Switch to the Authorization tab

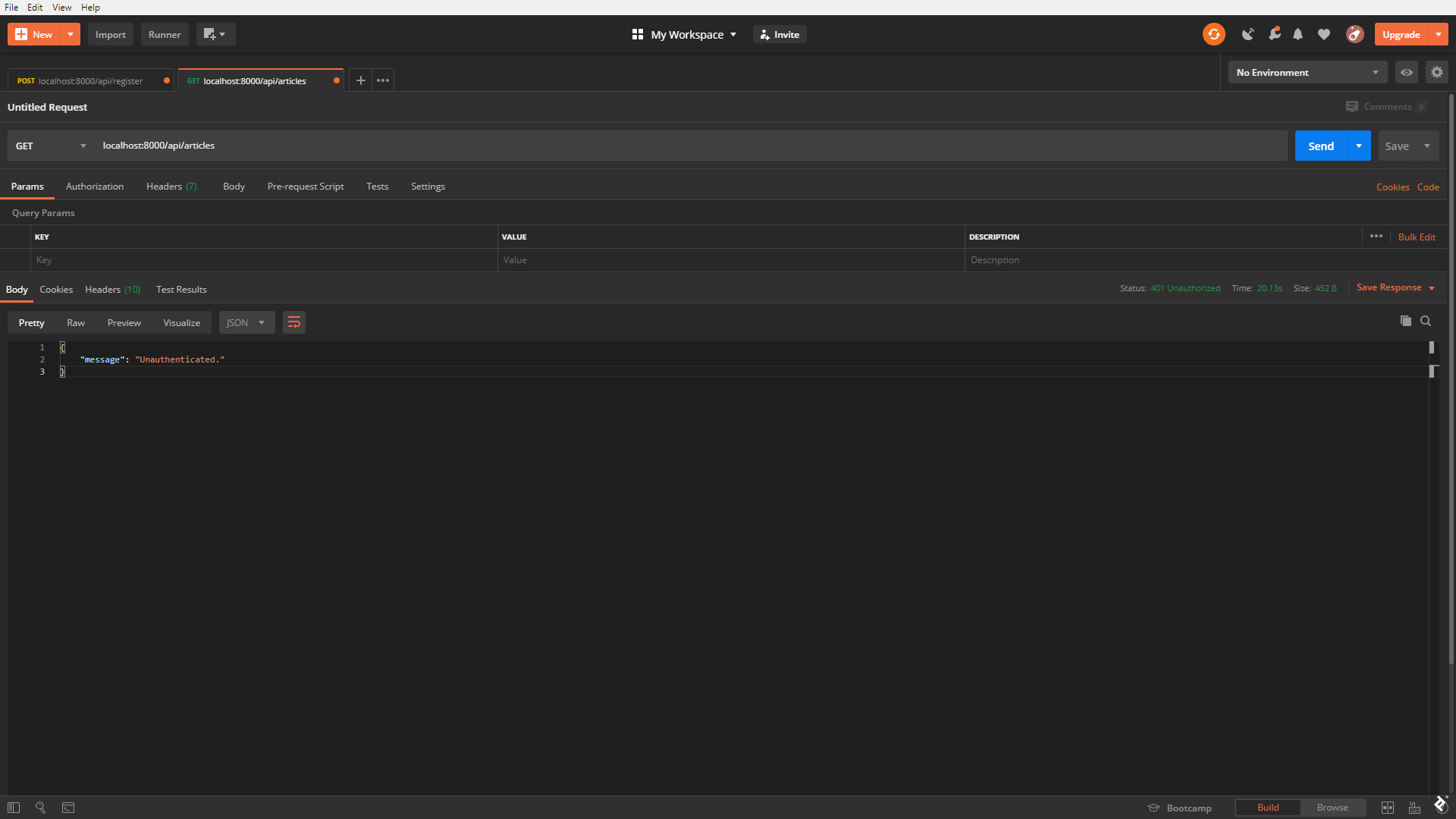pyautogui.click(x=94, y=186)
